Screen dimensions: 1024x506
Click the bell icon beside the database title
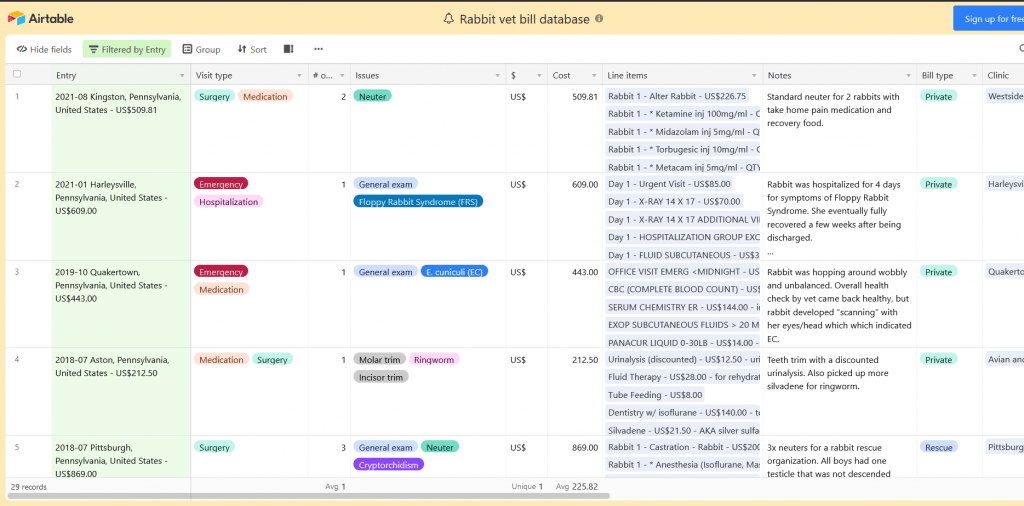click(x=449, y=19)
